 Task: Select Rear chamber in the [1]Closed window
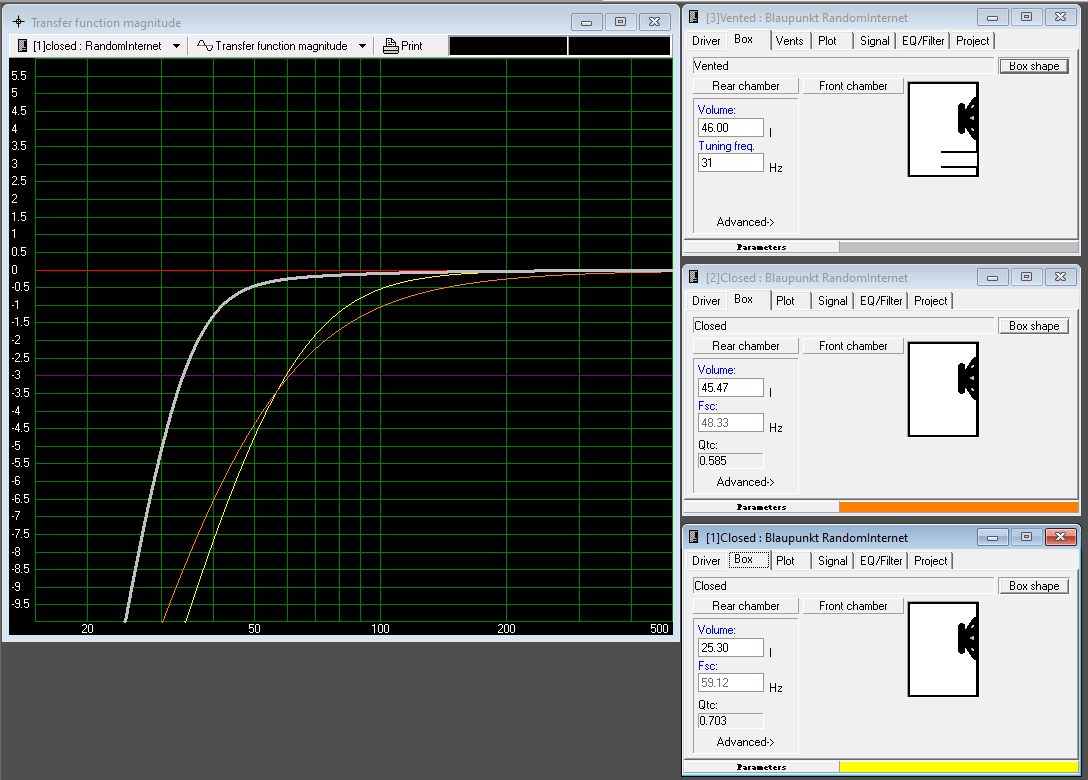coord(745,606)
